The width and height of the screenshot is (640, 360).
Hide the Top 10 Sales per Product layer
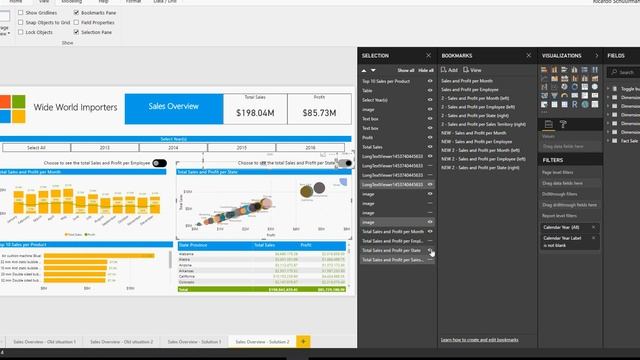[x=430, y=81]
